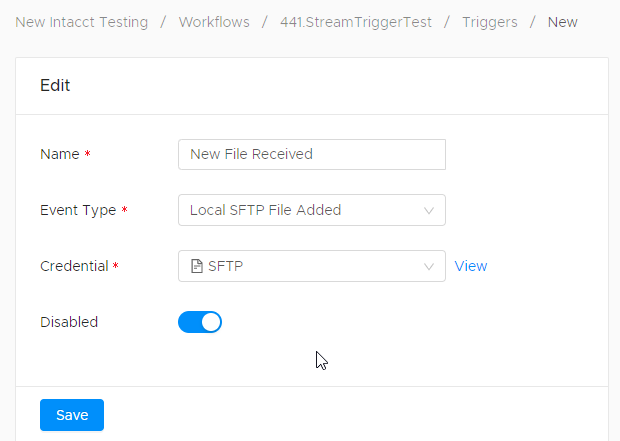Open the SFTP credential combo box
The height and width of the screenshot is (441, 620).
[312, 266]
